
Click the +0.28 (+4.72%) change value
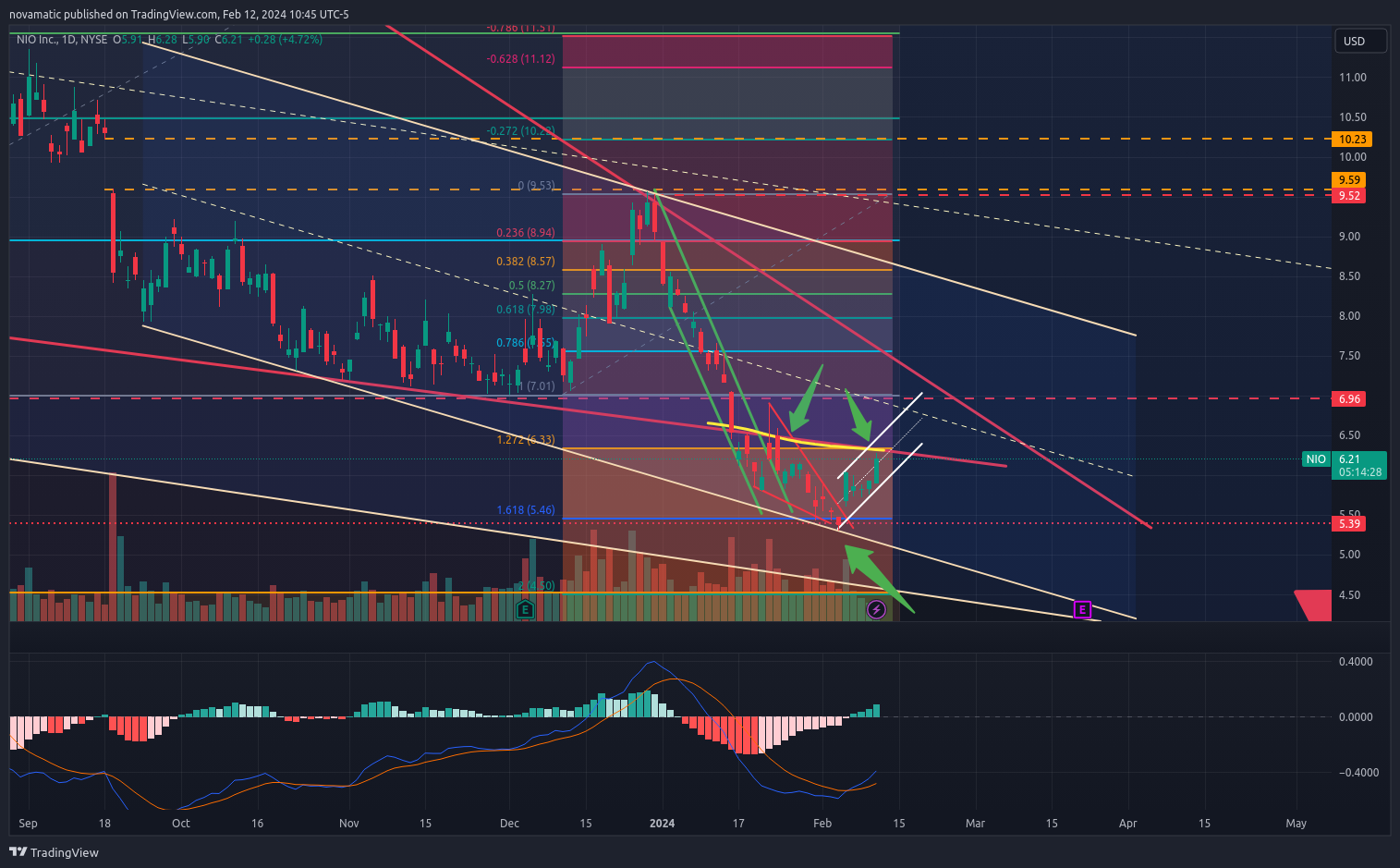point(285,40)
